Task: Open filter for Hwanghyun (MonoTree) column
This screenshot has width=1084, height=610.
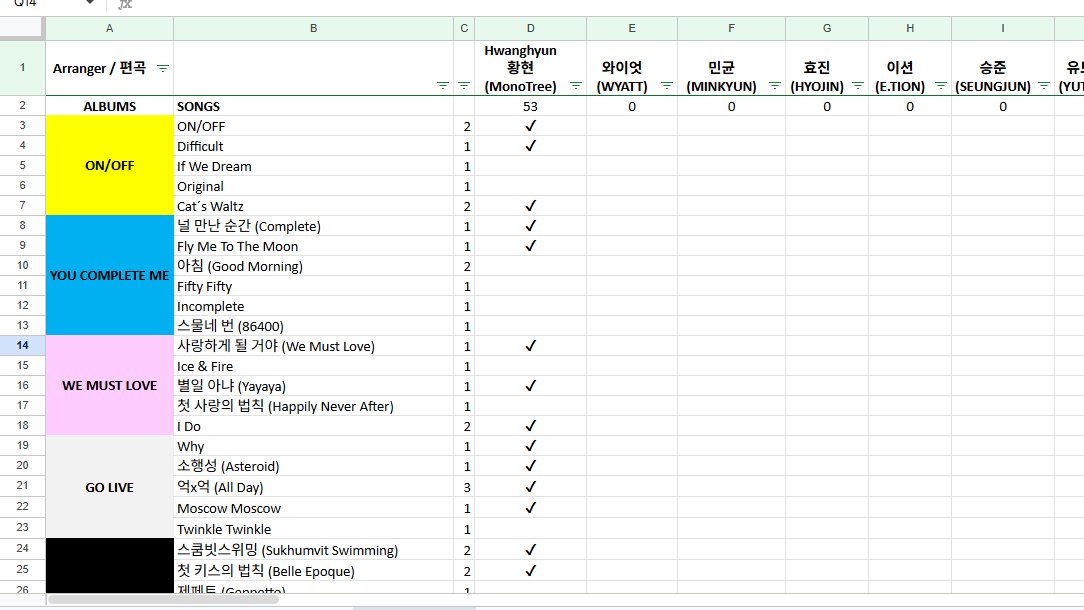Action: click(575, 86)
